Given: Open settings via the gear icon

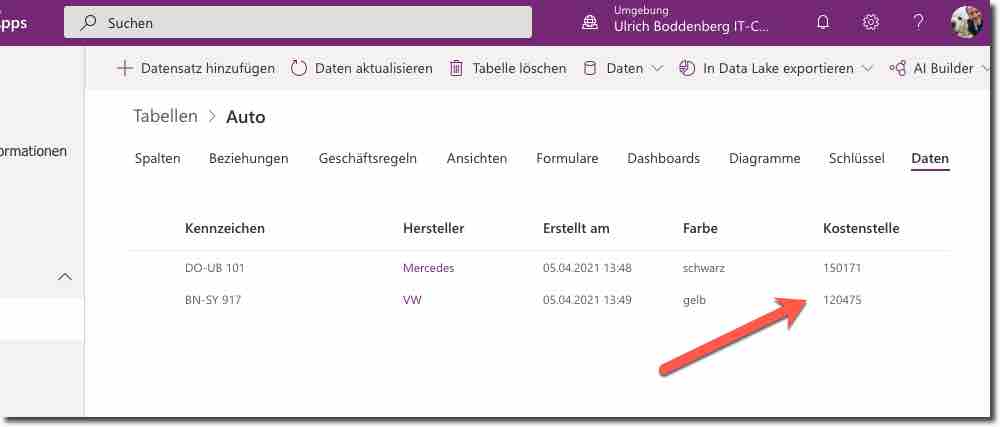Looking at the screenshot, I should [871, 22].
